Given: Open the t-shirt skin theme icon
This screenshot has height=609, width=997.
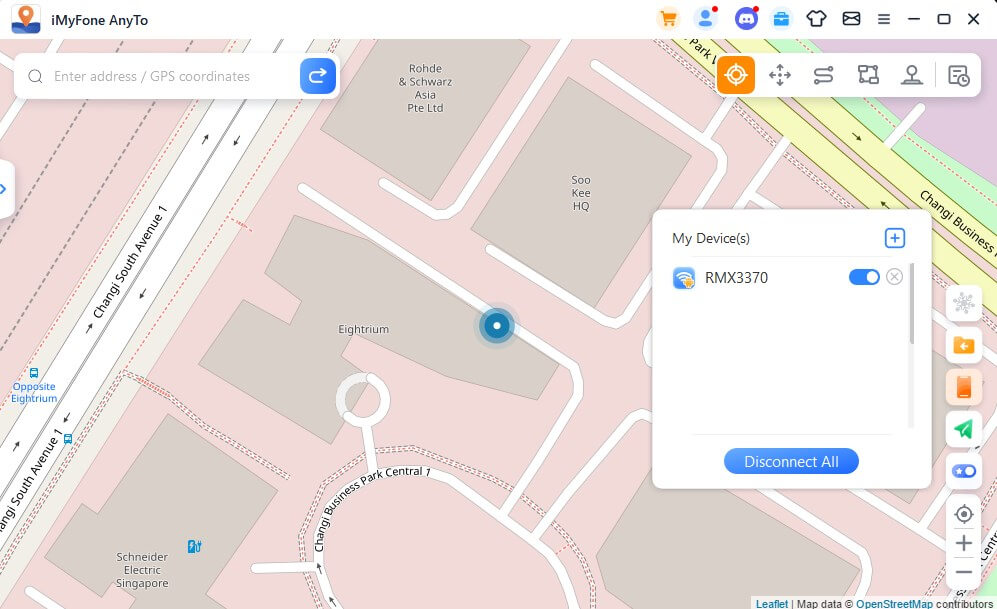Looking at the screenshot, I should click(816, 19).
